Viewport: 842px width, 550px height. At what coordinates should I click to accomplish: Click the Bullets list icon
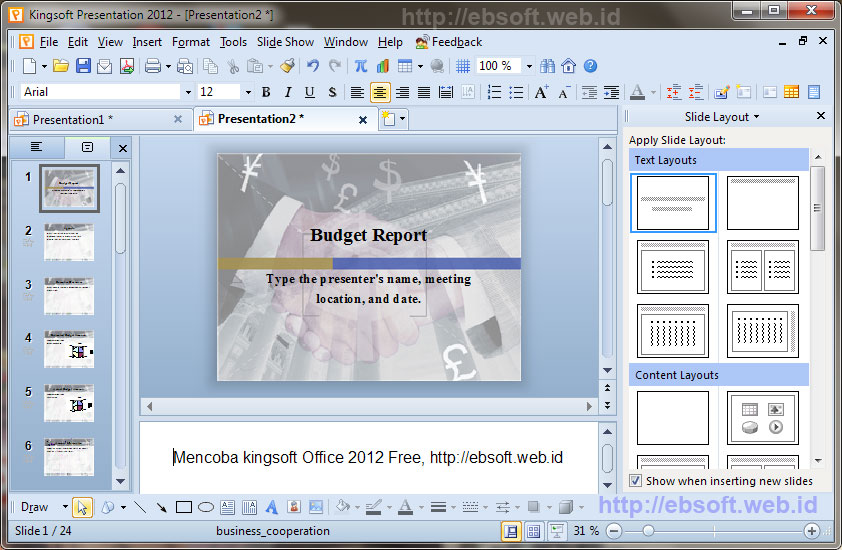[516, 92]
